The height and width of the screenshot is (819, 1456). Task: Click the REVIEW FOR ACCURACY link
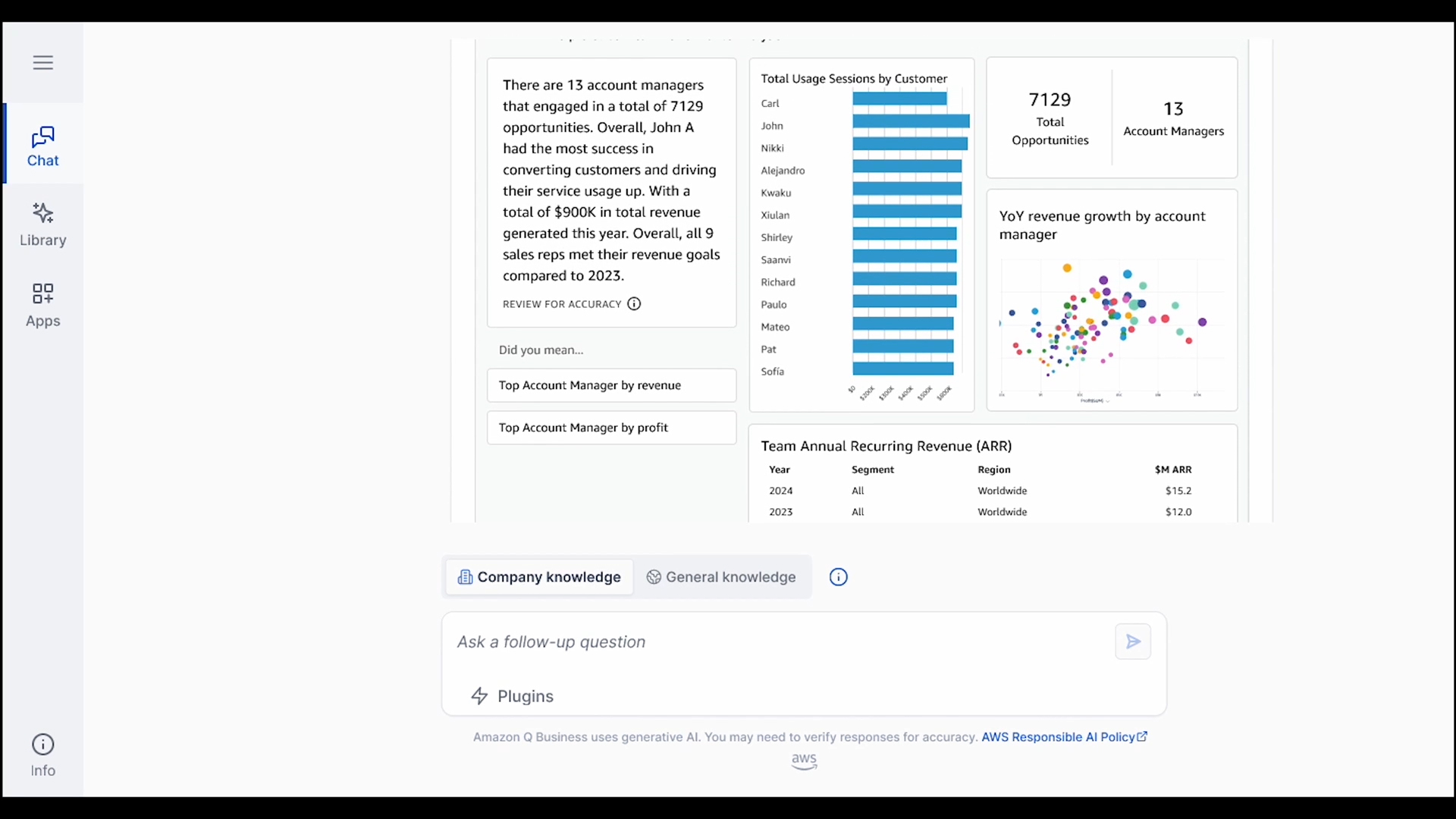pos(562,304)
